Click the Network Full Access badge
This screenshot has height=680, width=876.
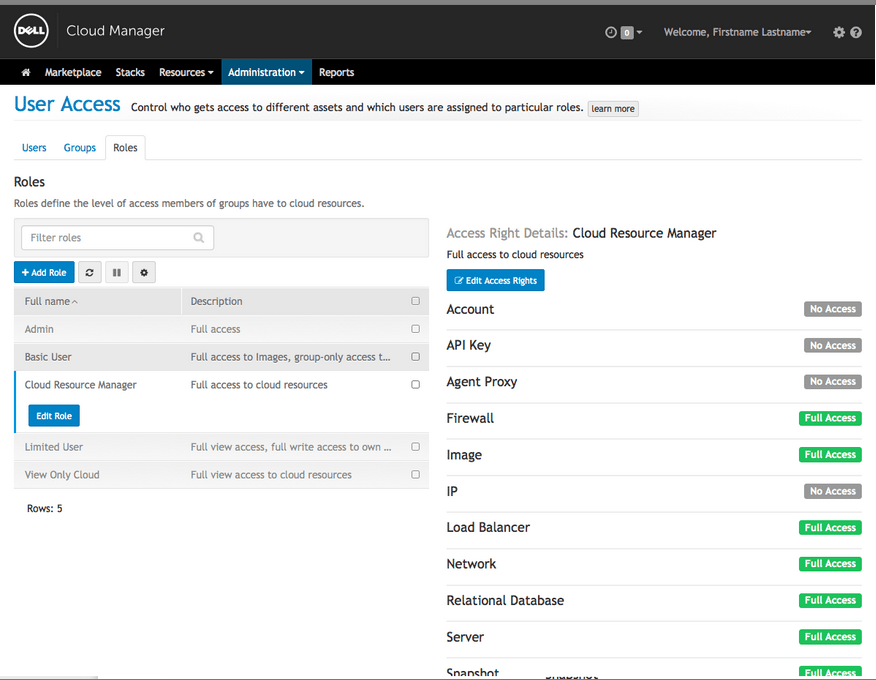click(x=830, y=564)
